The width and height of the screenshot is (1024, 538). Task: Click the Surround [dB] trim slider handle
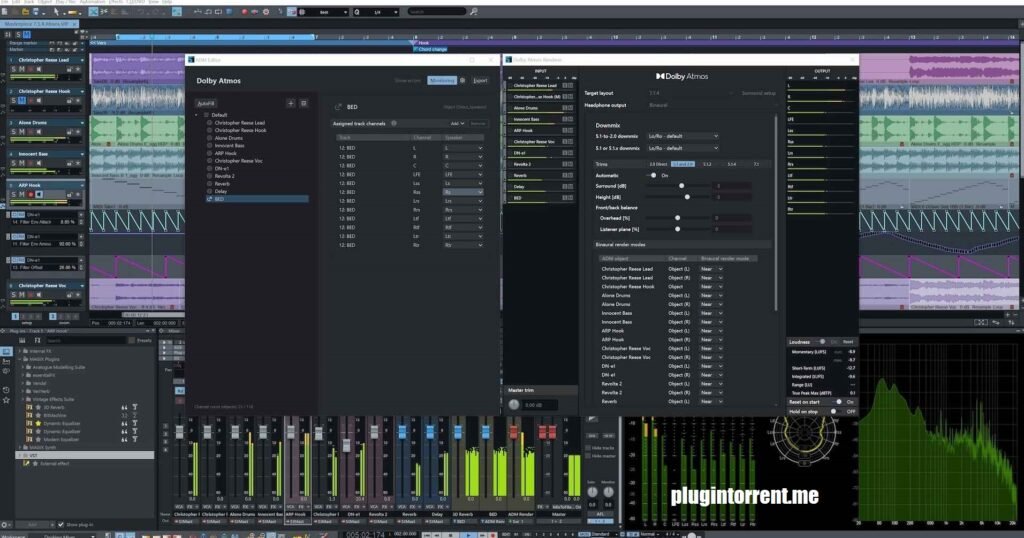(x=682, y=186)
